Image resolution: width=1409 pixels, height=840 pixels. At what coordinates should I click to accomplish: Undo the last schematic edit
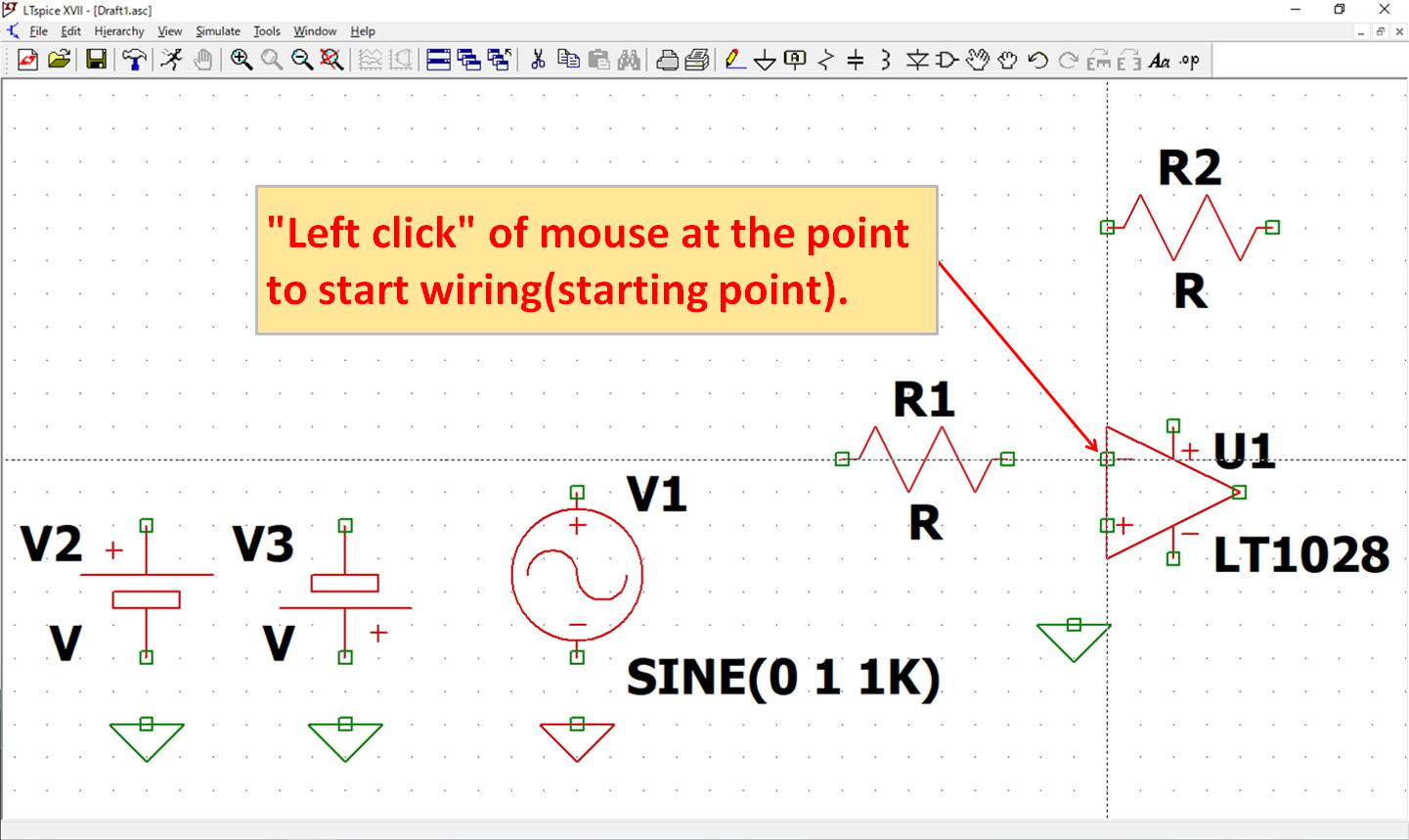click(1035, 60)
